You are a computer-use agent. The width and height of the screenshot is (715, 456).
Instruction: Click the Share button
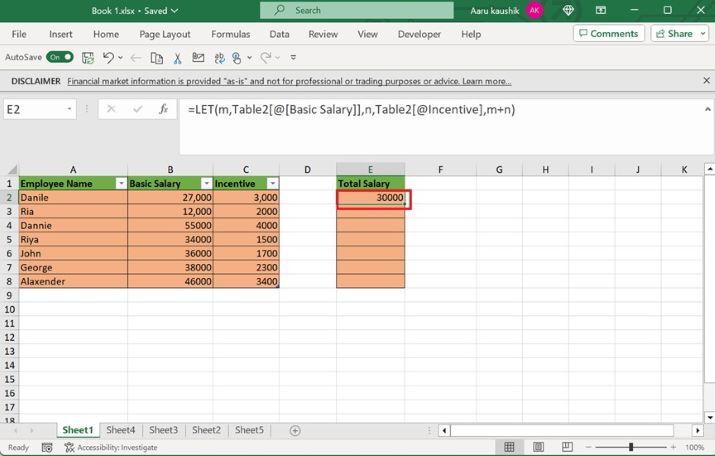[679, 33]
